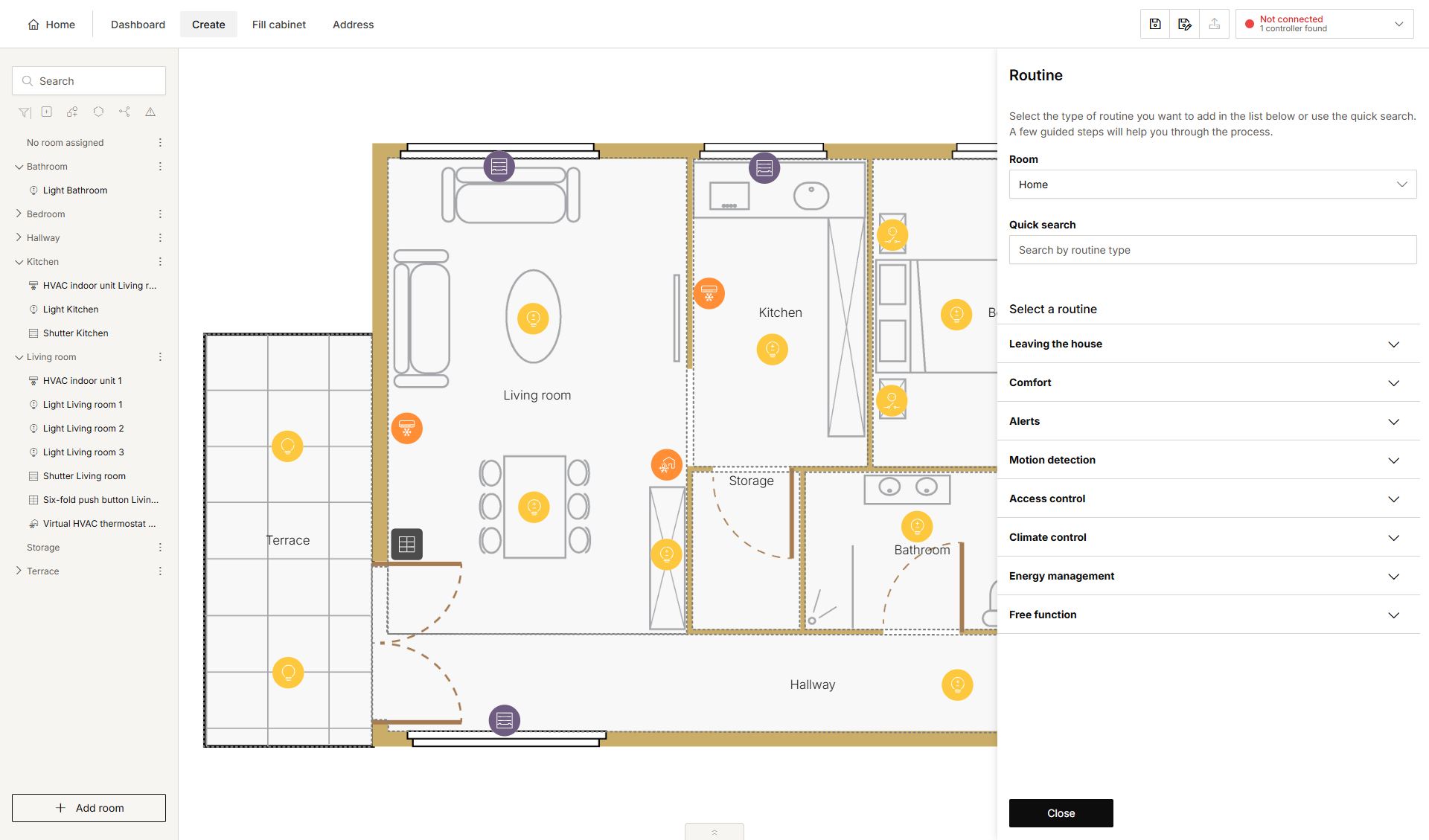This screenshot has width=1429, height=840.
Task: Close the Routine panel
Action: pos(1061,813)
